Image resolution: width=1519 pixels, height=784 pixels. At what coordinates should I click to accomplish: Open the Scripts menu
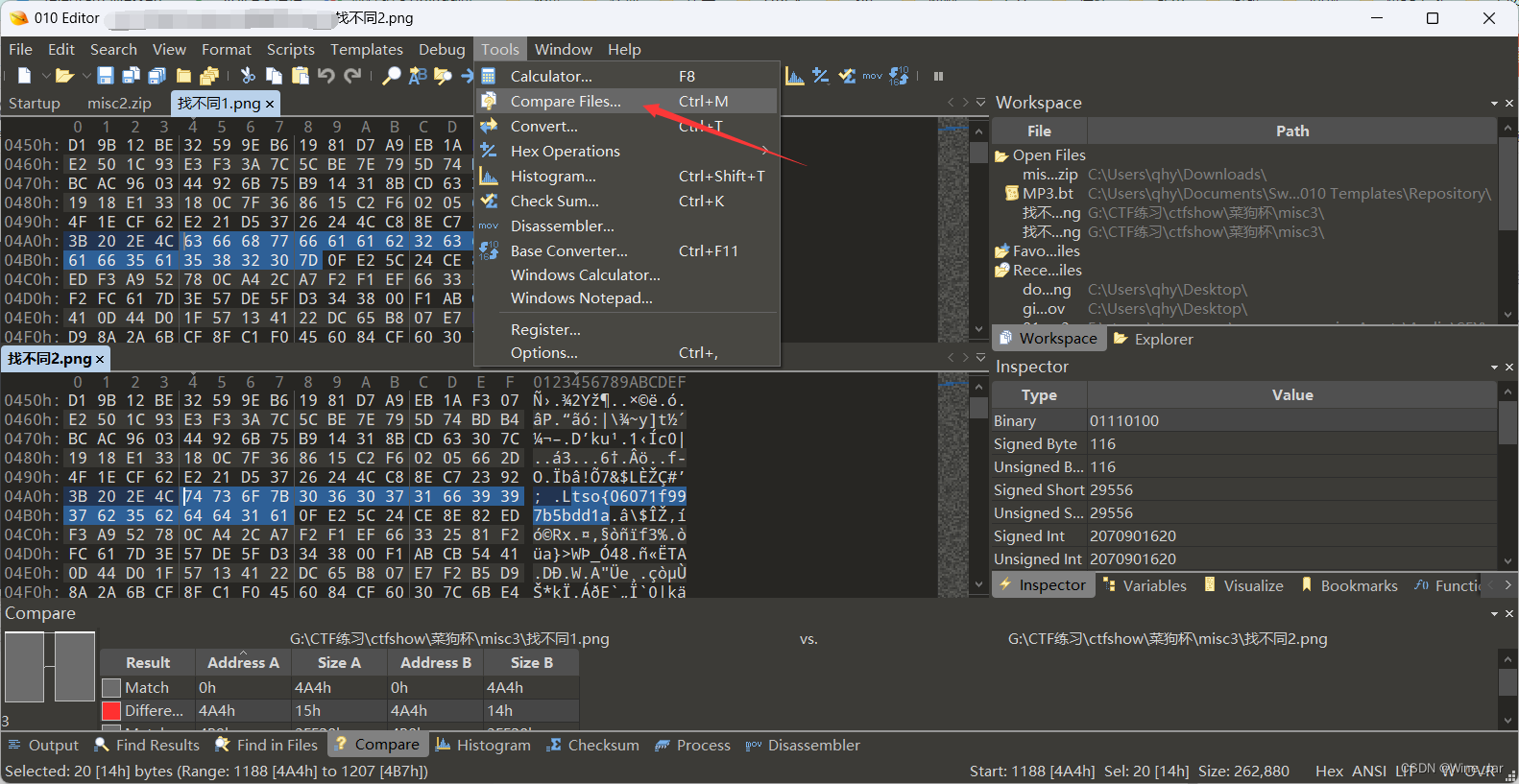291,49
